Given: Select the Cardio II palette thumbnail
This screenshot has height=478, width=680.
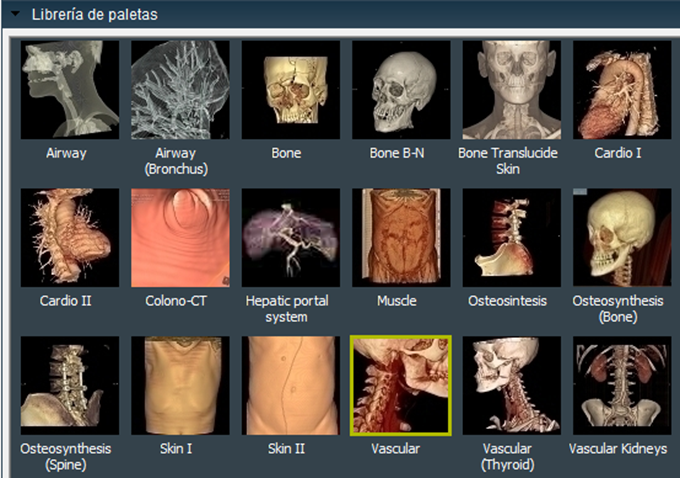Looking at the screenshot, I should point(70,238).
